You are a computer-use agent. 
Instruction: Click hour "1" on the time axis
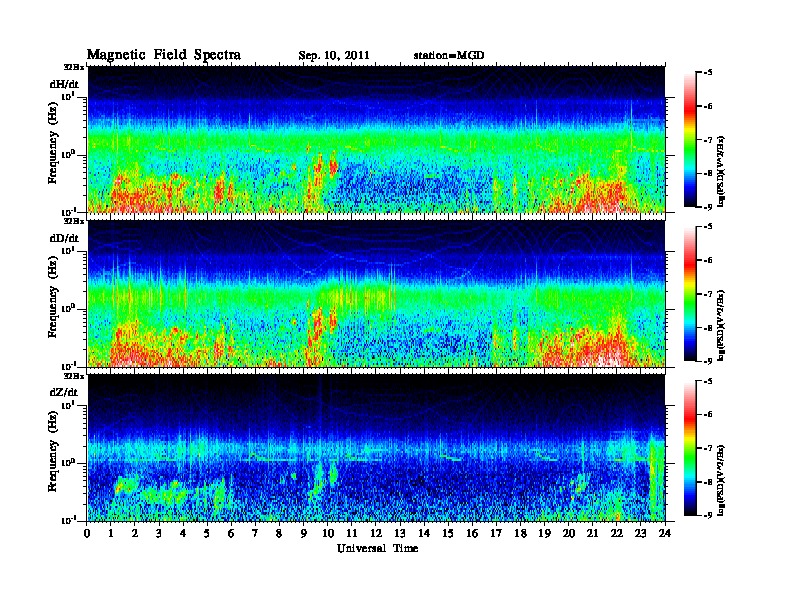(x=111, y=533)
